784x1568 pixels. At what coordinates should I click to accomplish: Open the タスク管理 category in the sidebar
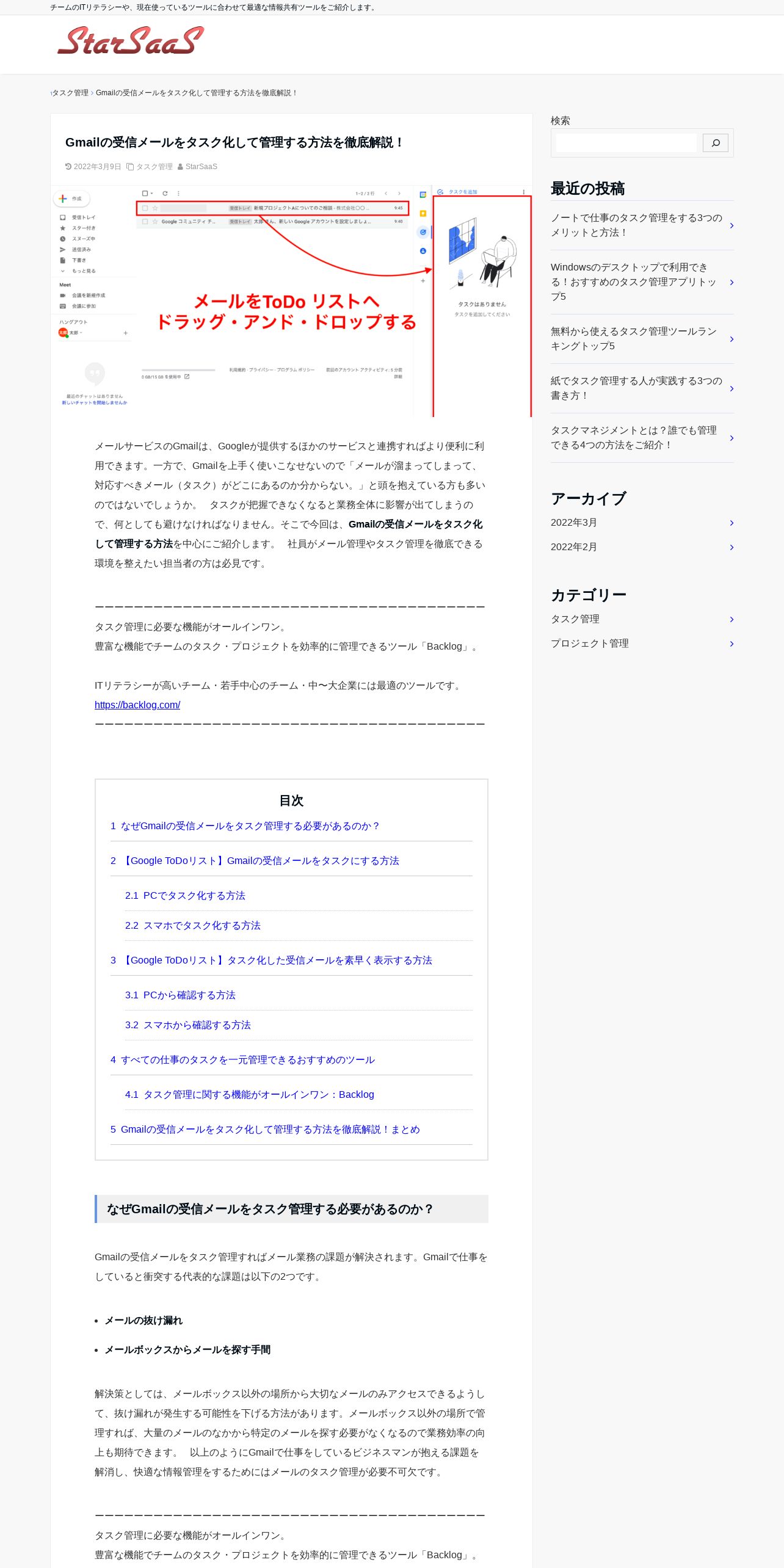click(642, 619)
